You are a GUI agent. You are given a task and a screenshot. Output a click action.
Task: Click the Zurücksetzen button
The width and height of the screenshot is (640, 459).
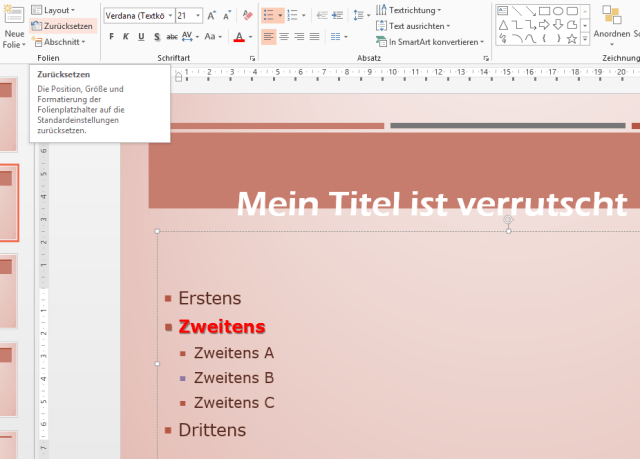(63, 26)
